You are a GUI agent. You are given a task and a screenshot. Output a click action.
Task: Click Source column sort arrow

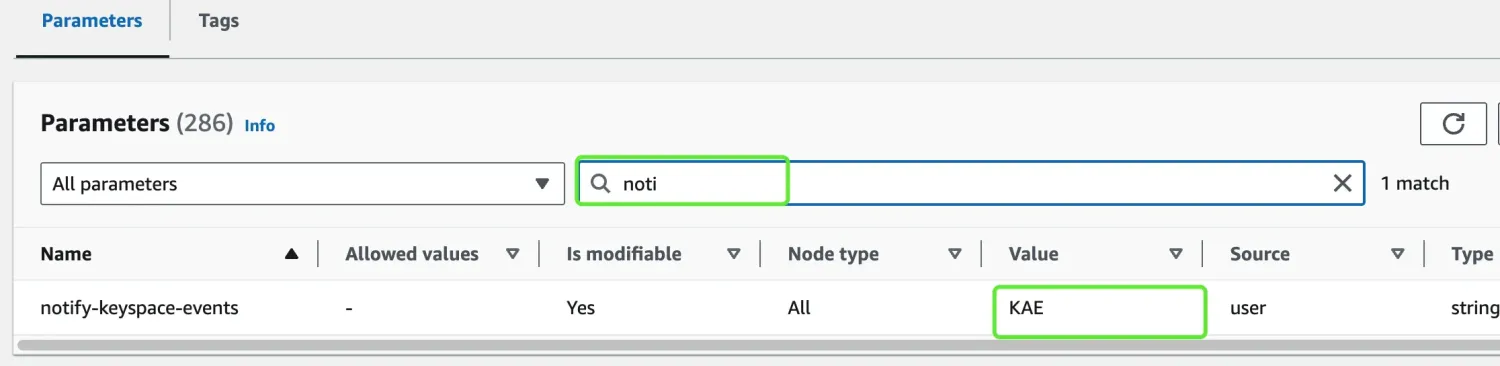(x=1398, y=254)
